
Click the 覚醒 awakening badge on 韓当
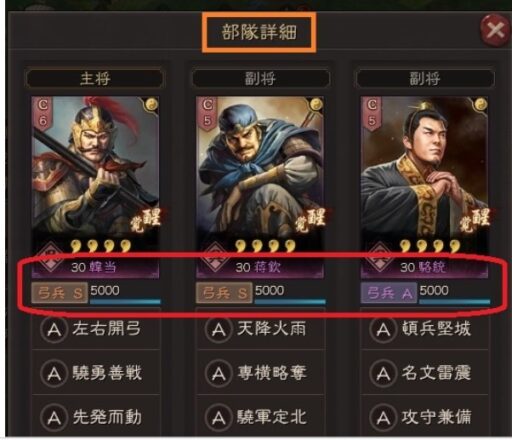(145, 219)
